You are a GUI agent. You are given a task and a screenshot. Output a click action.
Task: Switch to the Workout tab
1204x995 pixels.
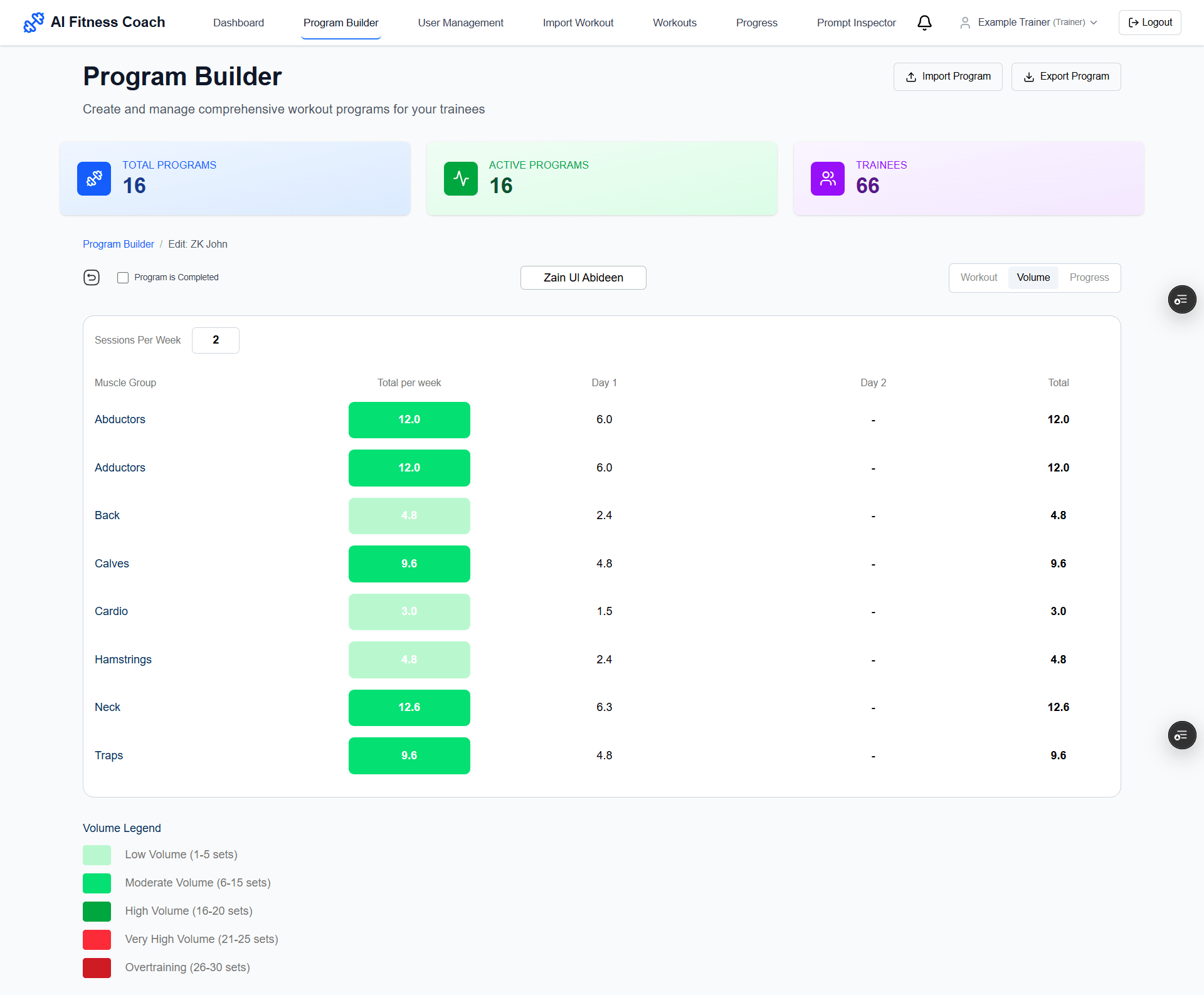(x=978, y=278)
